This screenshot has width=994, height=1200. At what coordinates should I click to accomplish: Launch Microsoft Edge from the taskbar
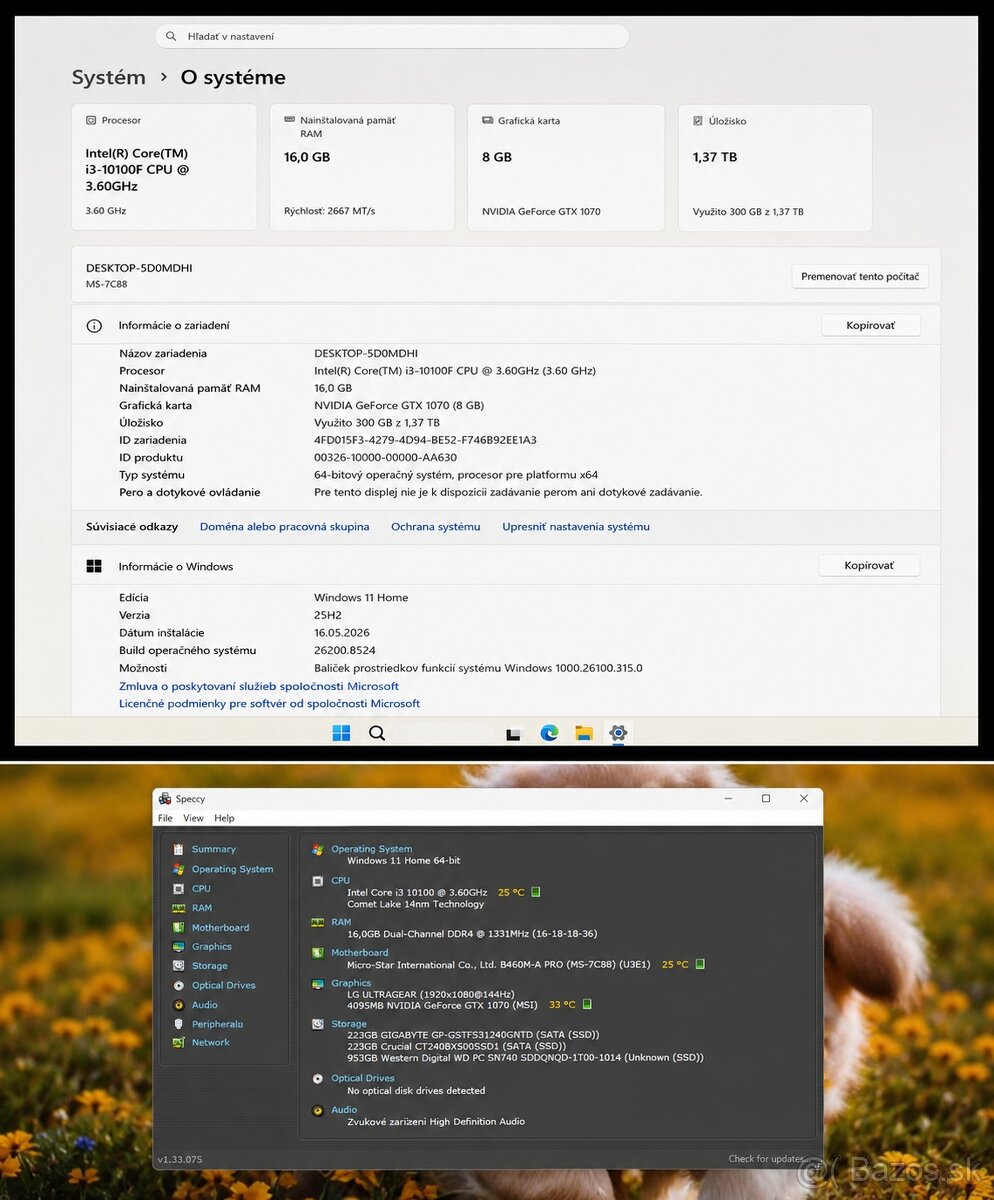coord(549,733)
